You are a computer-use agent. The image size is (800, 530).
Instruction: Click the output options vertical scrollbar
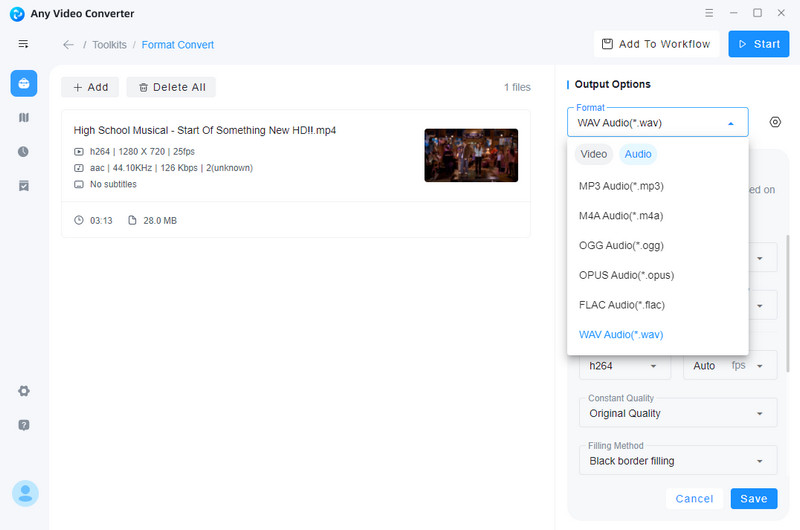point(788,303)
